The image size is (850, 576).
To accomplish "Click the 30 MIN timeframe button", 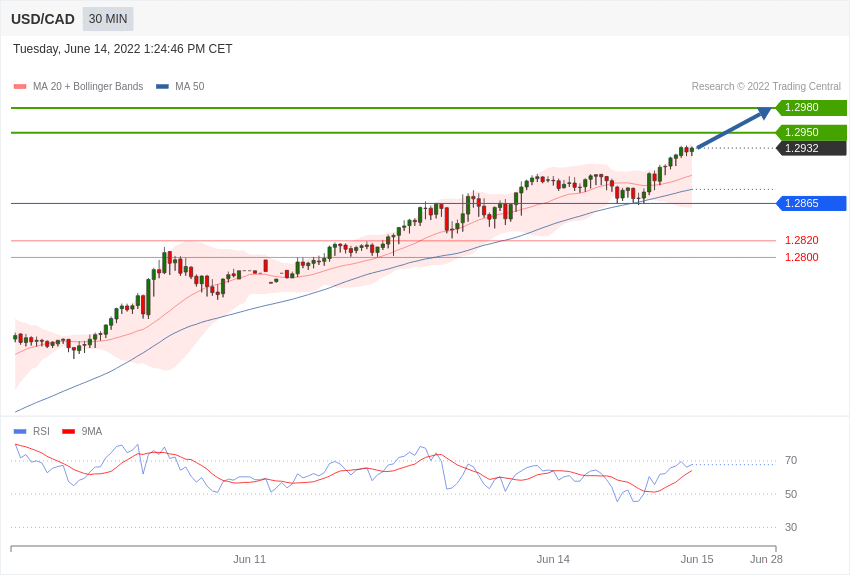I will click(108, 19).
